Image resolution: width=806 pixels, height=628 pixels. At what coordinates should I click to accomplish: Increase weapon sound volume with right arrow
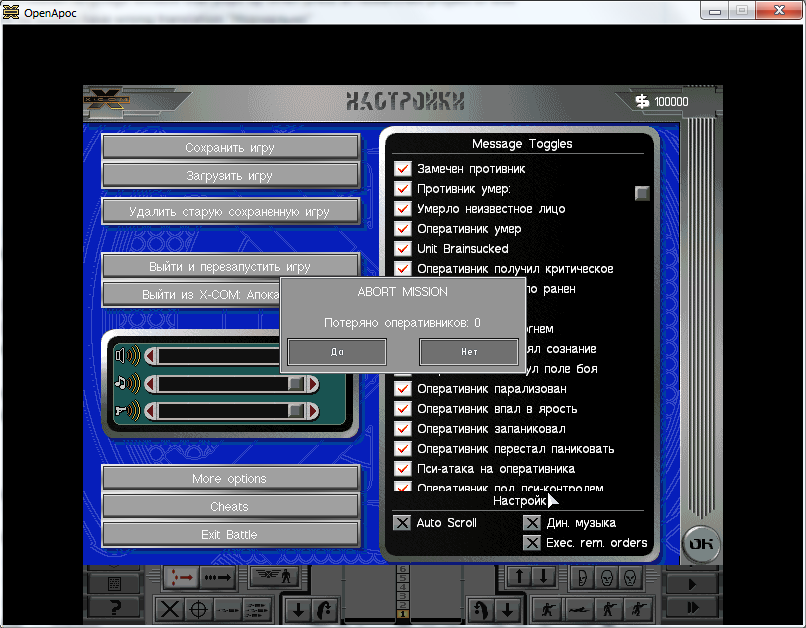click(313, 411)
